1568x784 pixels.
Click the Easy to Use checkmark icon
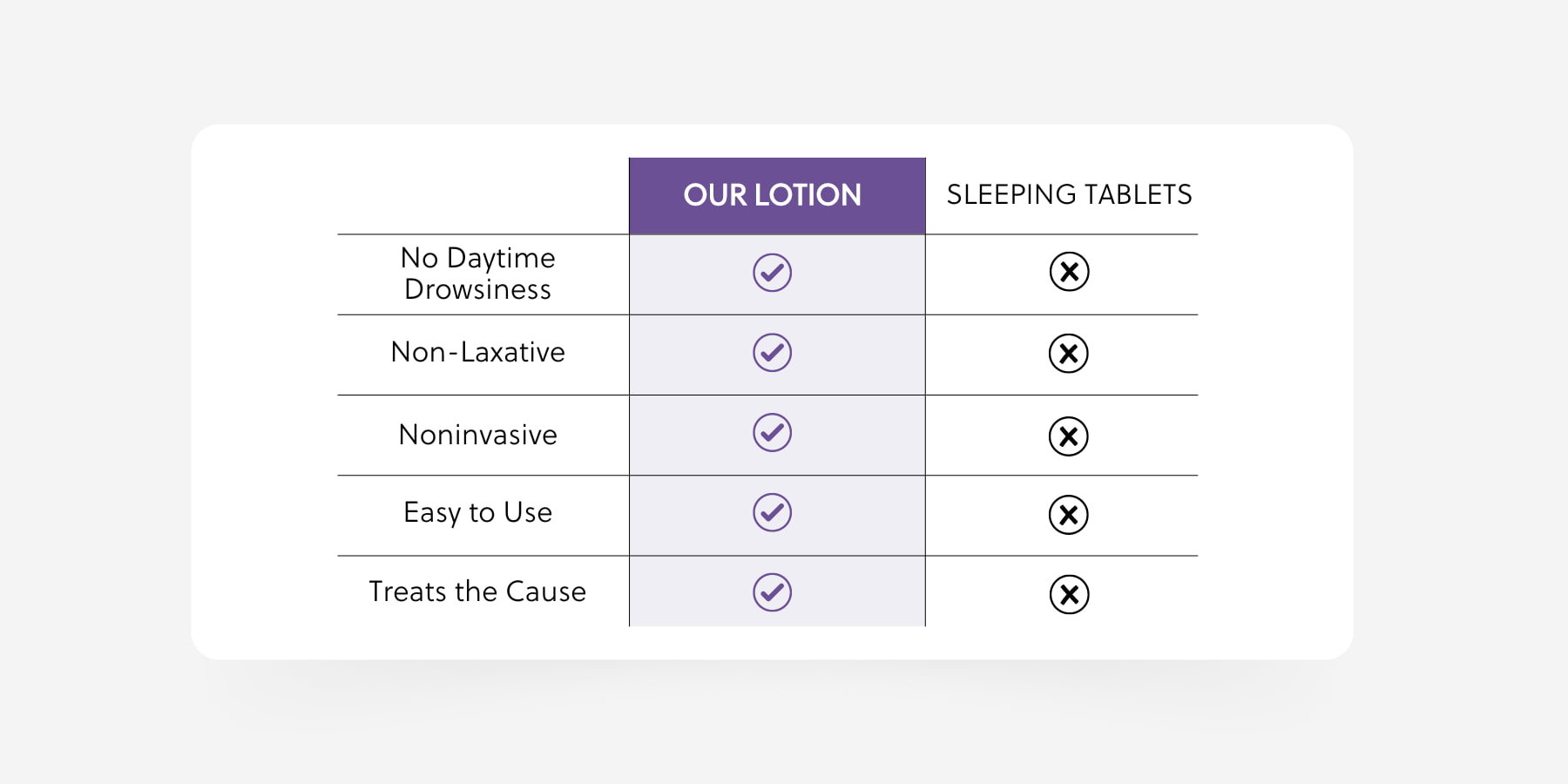click(x=772, y=512)
